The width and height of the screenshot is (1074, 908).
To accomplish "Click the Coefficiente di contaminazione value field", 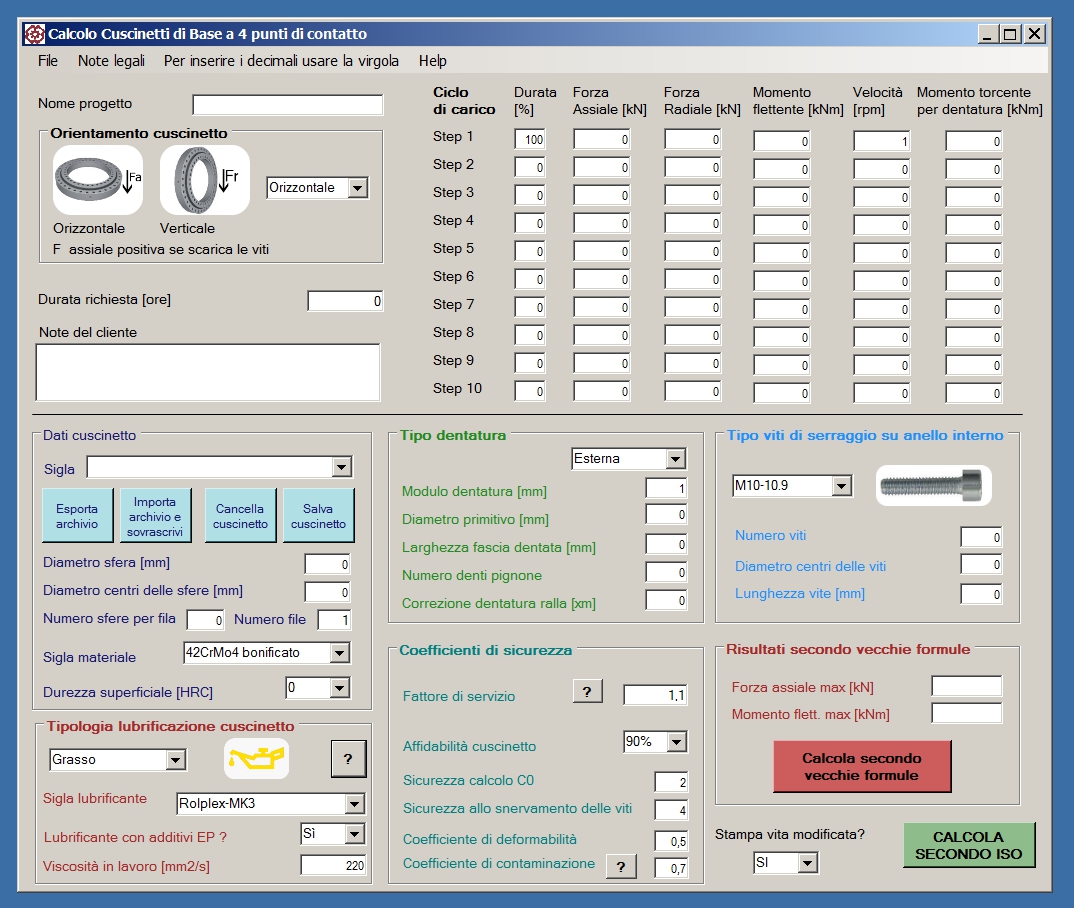I will (x=671, y=868).
